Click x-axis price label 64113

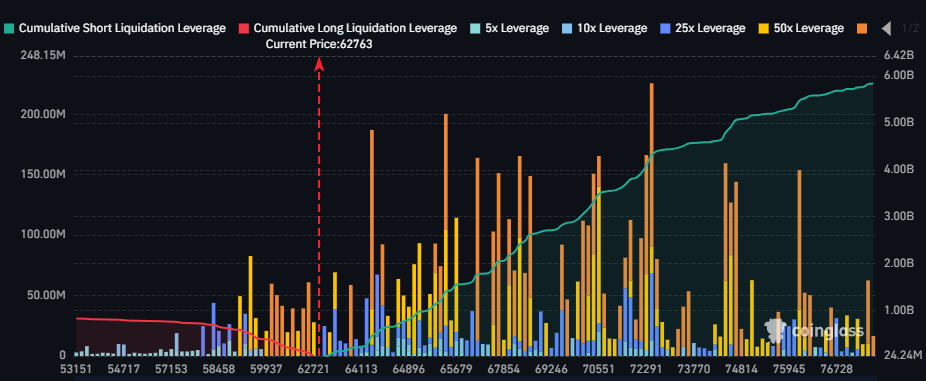click(361, 370)
